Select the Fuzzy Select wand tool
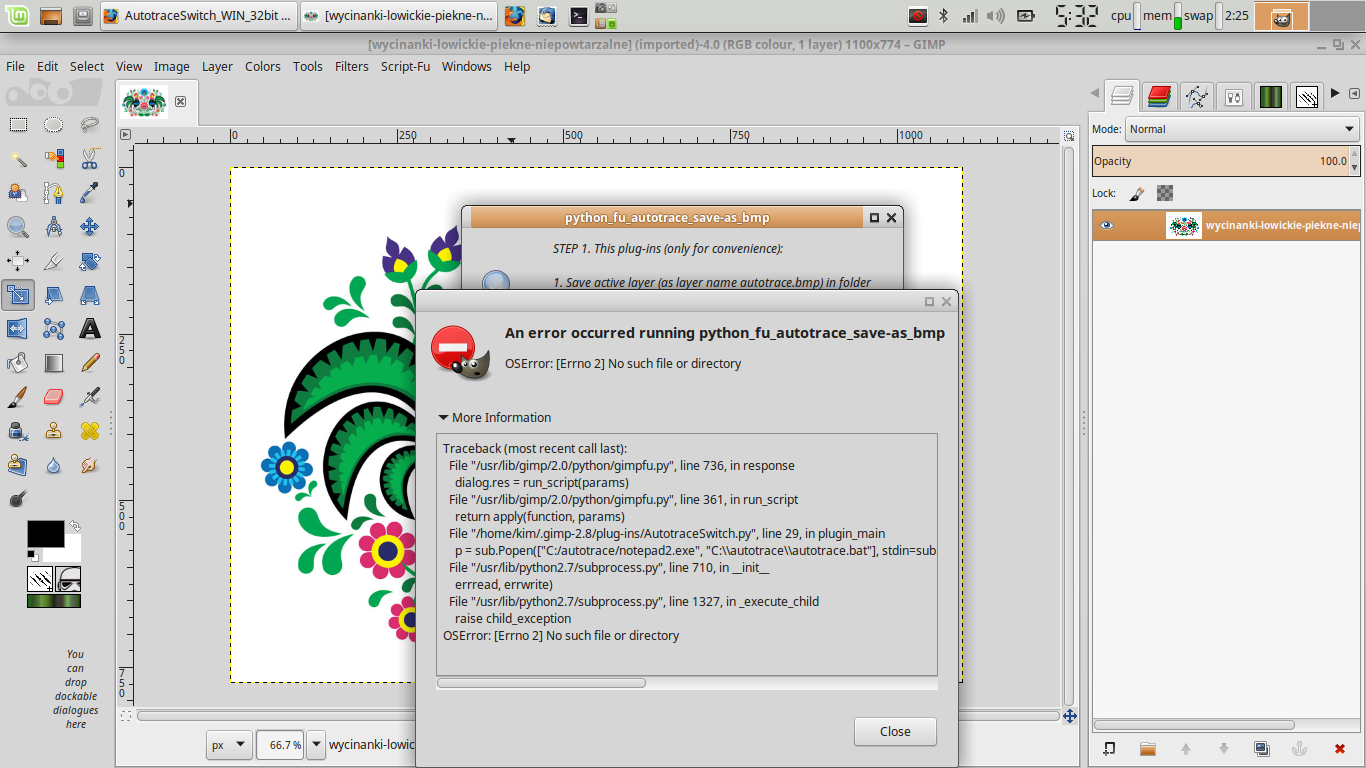This screenshot has width=1366, height=768. pos(18,159)
